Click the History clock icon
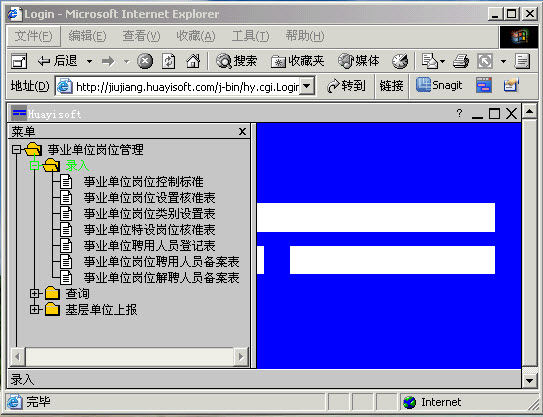This screenshot has width=543, height=417. 400,62
